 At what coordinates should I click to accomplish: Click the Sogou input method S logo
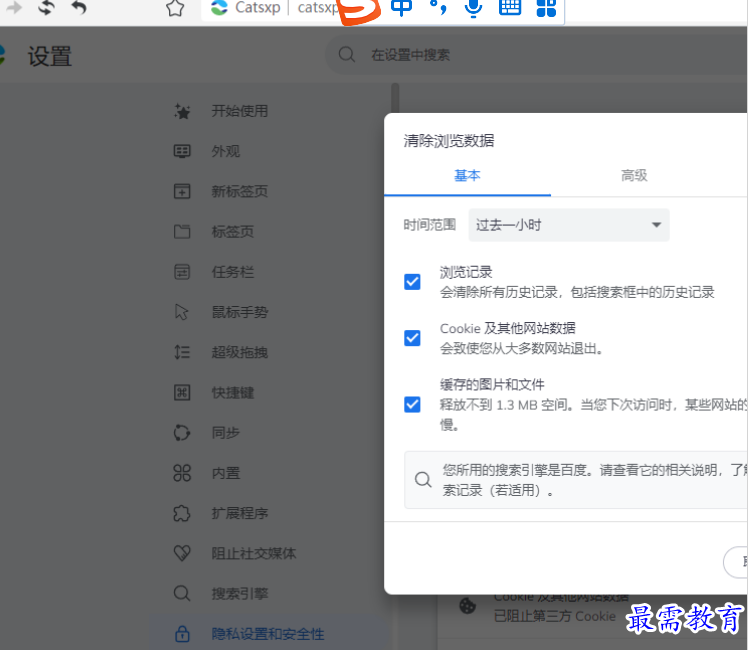(x=359, y=10)
